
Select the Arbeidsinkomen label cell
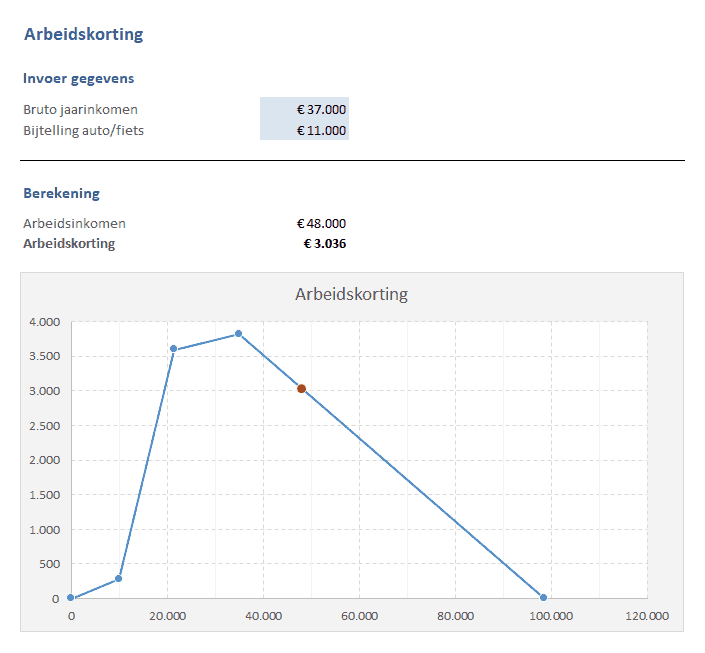pyautogui.click(x=74, y=223)
